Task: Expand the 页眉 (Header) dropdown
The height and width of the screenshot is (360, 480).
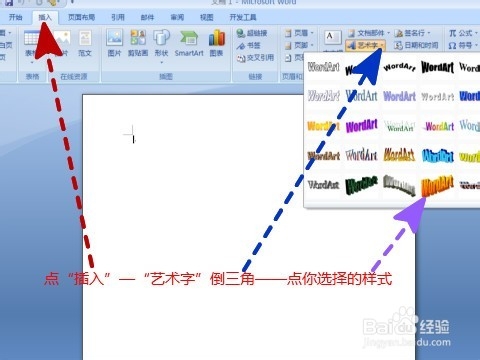Action: pos(299,33)
